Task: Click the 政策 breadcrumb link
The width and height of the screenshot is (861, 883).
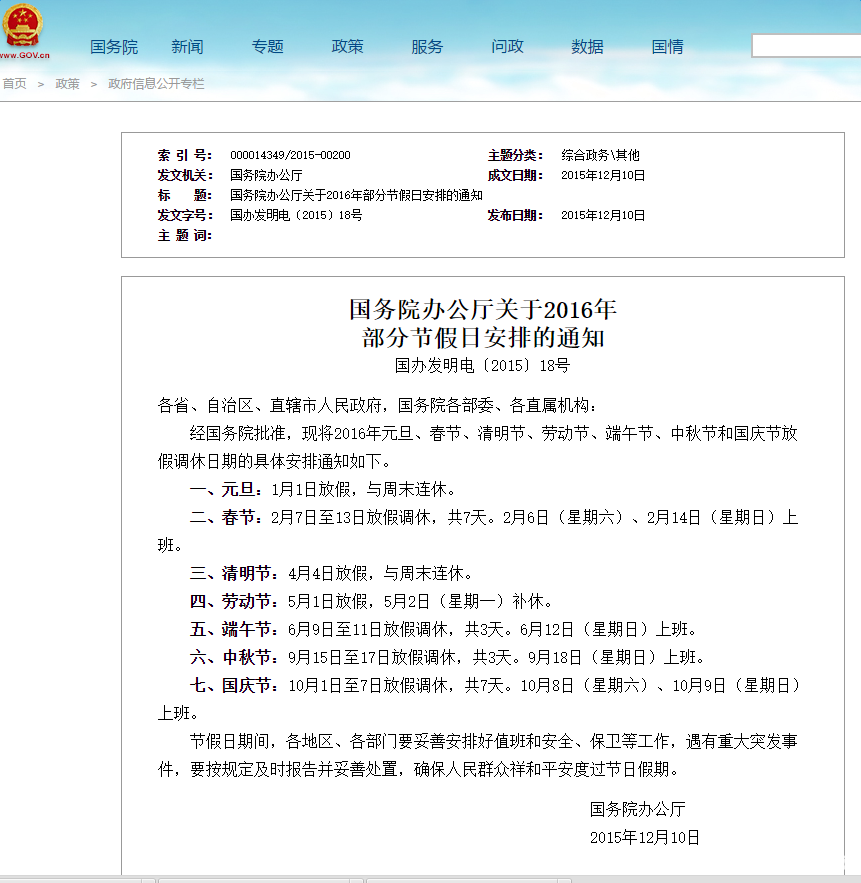Action: 67,84
